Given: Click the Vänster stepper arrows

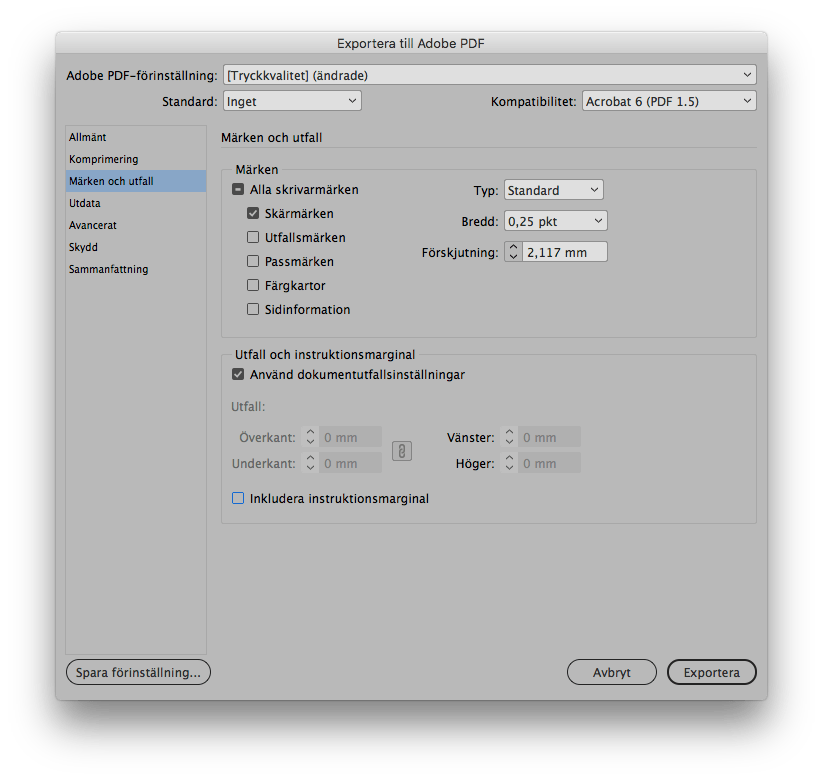Looking at the screenshot, I should (509, 437).
